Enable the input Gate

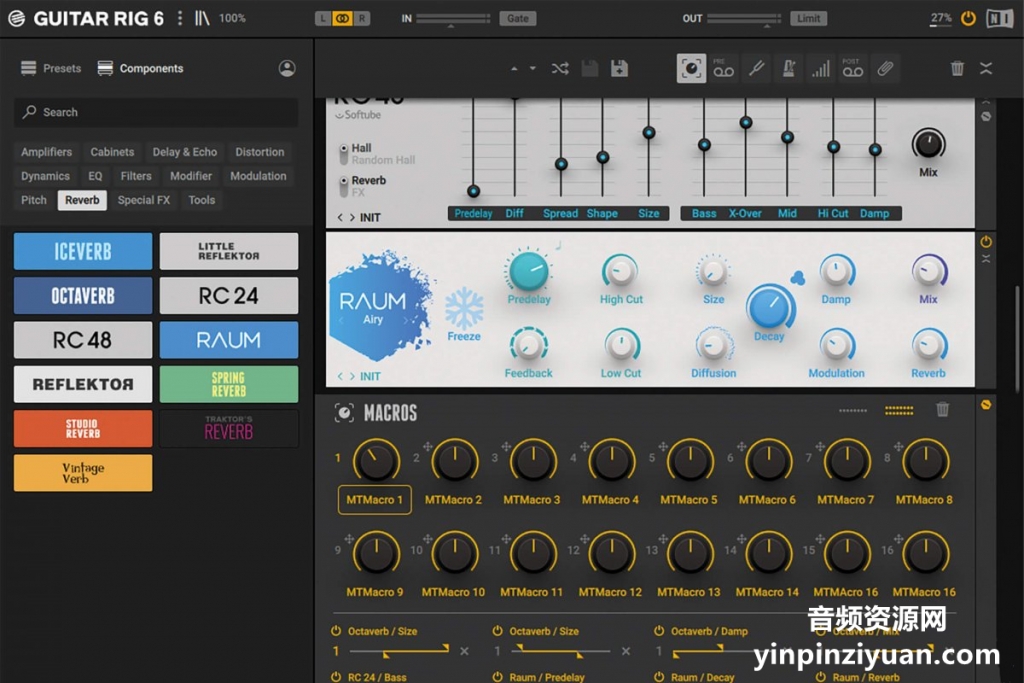(x=517, y=18)
